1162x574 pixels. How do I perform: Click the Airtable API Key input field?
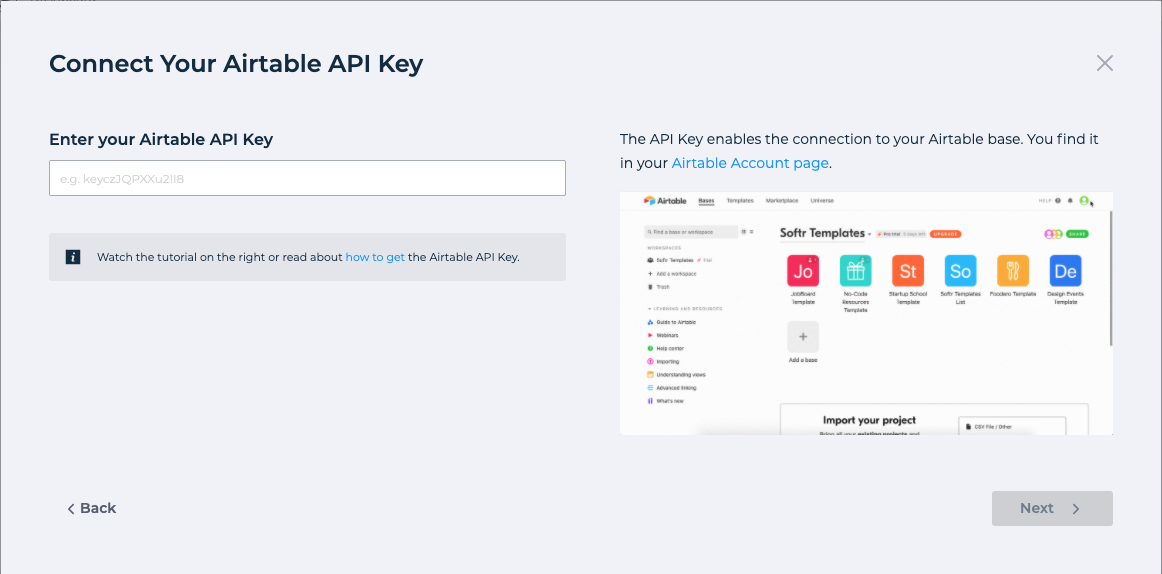click(x=307, y=178)
